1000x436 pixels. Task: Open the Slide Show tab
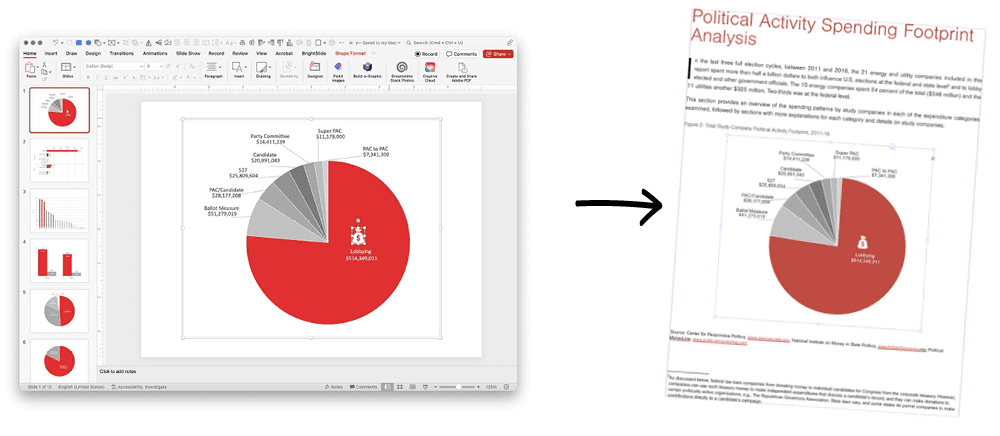[188, 54]
